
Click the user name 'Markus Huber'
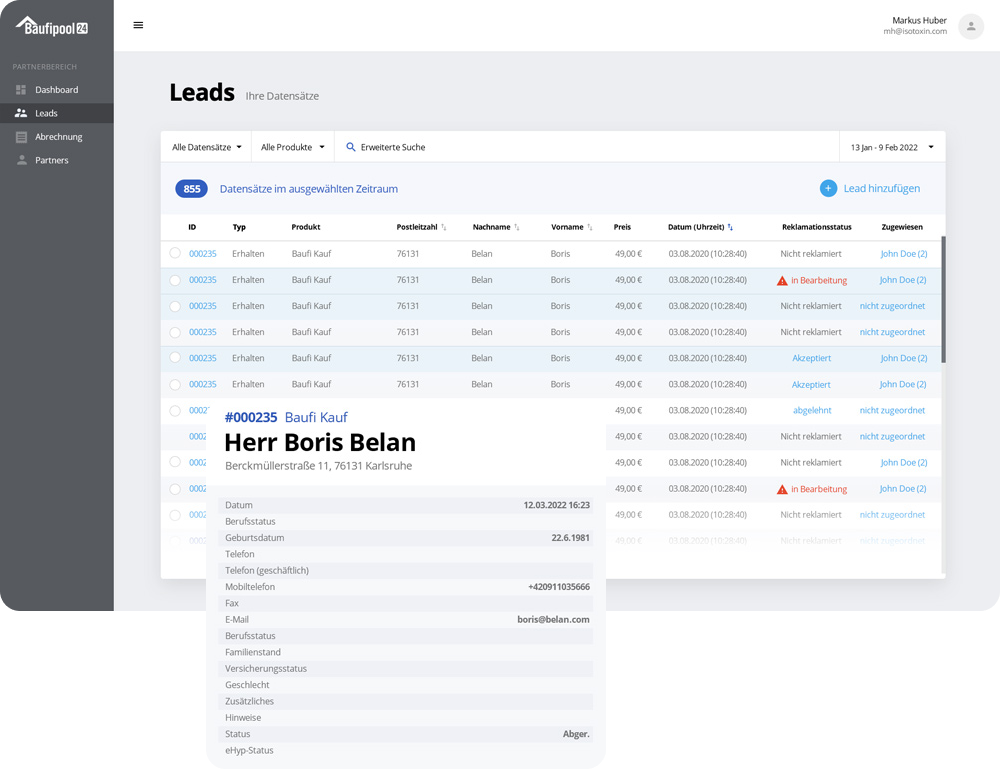click(919, 20)
